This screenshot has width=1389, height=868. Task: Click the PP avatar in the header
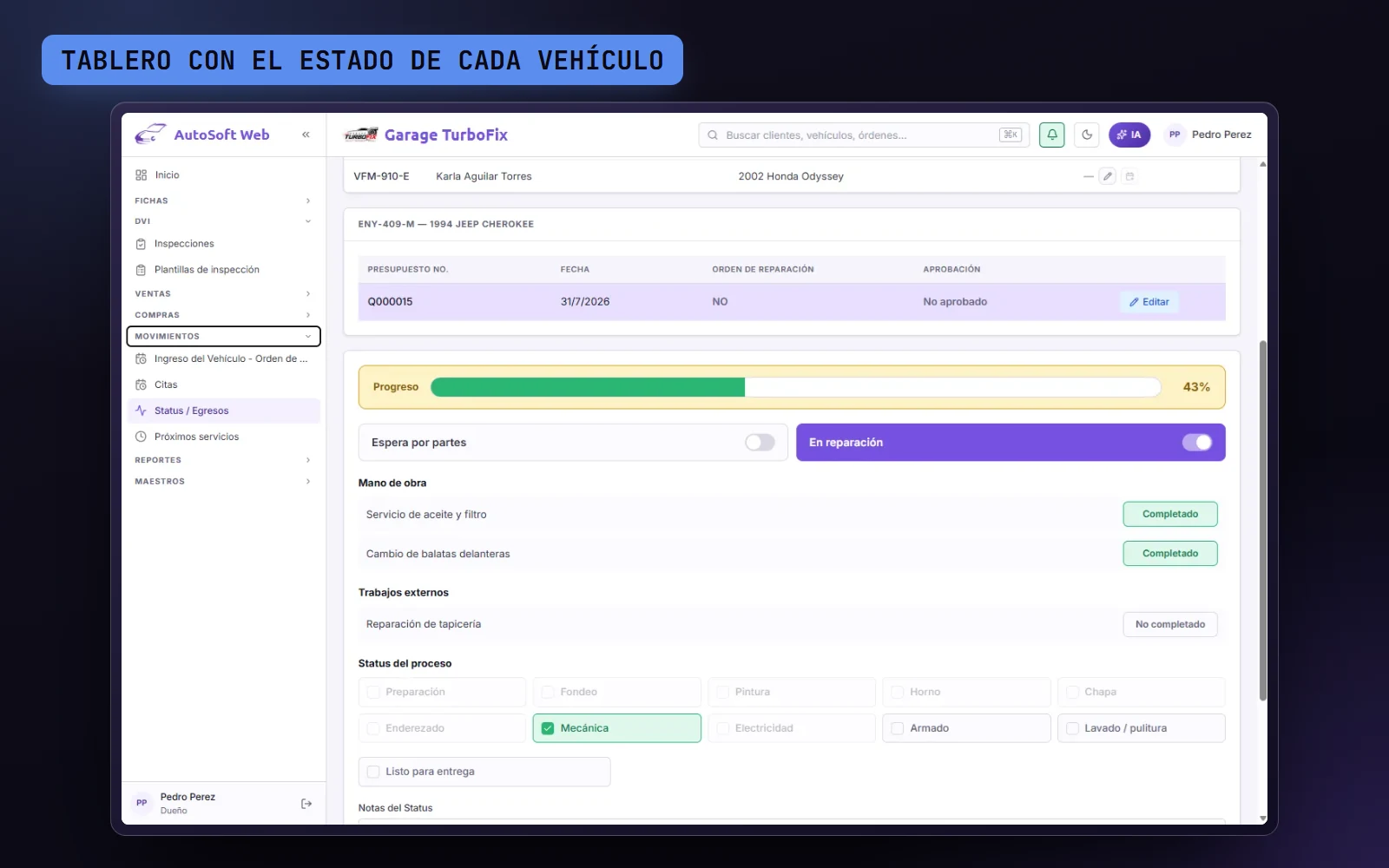[x=1175, y=135]
